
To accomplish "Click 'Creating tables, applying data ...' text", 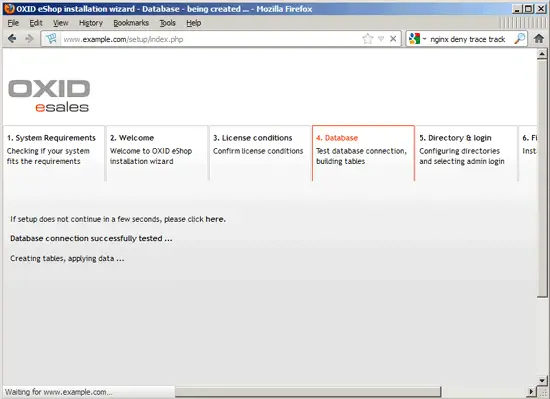I will (x=67, y=258).
